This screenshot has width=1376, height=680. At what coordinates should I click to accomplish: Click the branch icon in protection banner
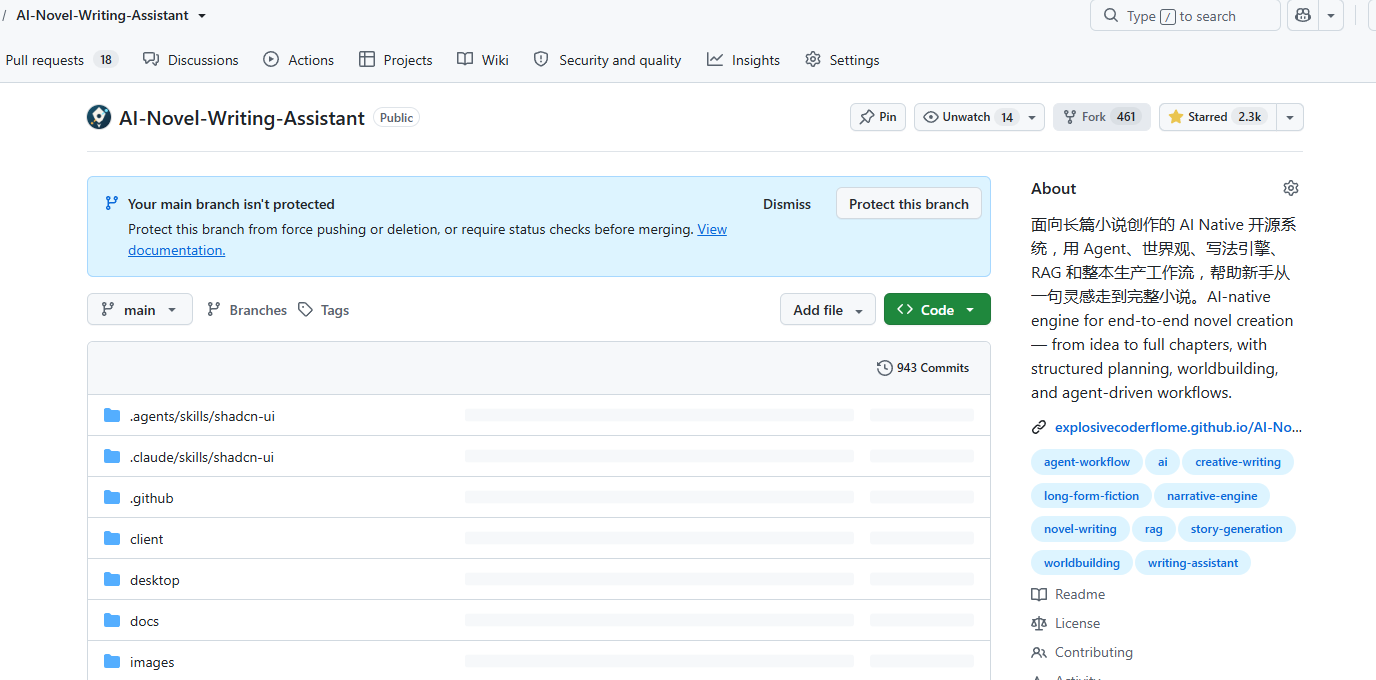click(112, 203)
